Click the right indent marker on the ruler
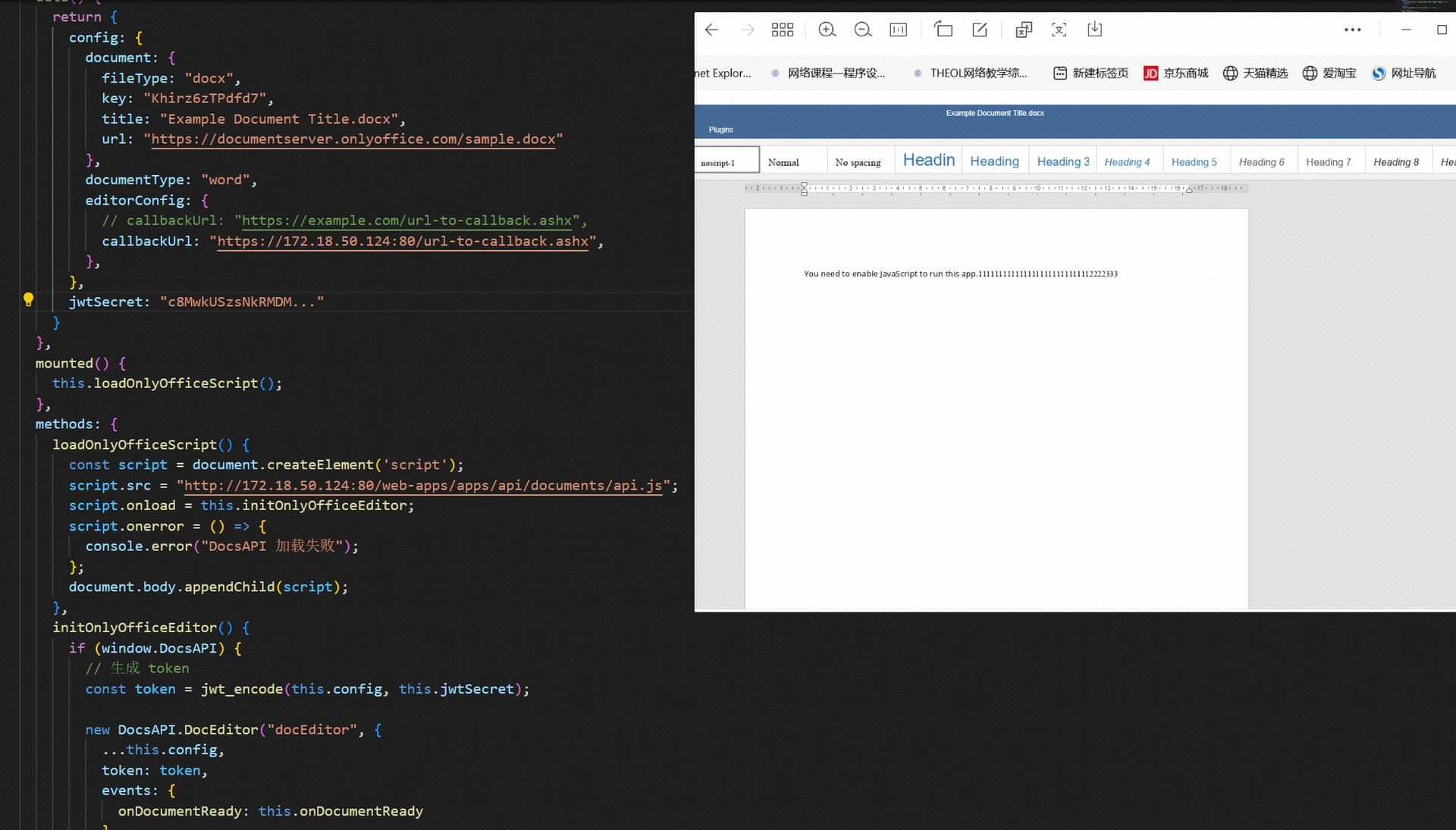The width and height of the screenshot is (1456, 830). [1188, 190]
